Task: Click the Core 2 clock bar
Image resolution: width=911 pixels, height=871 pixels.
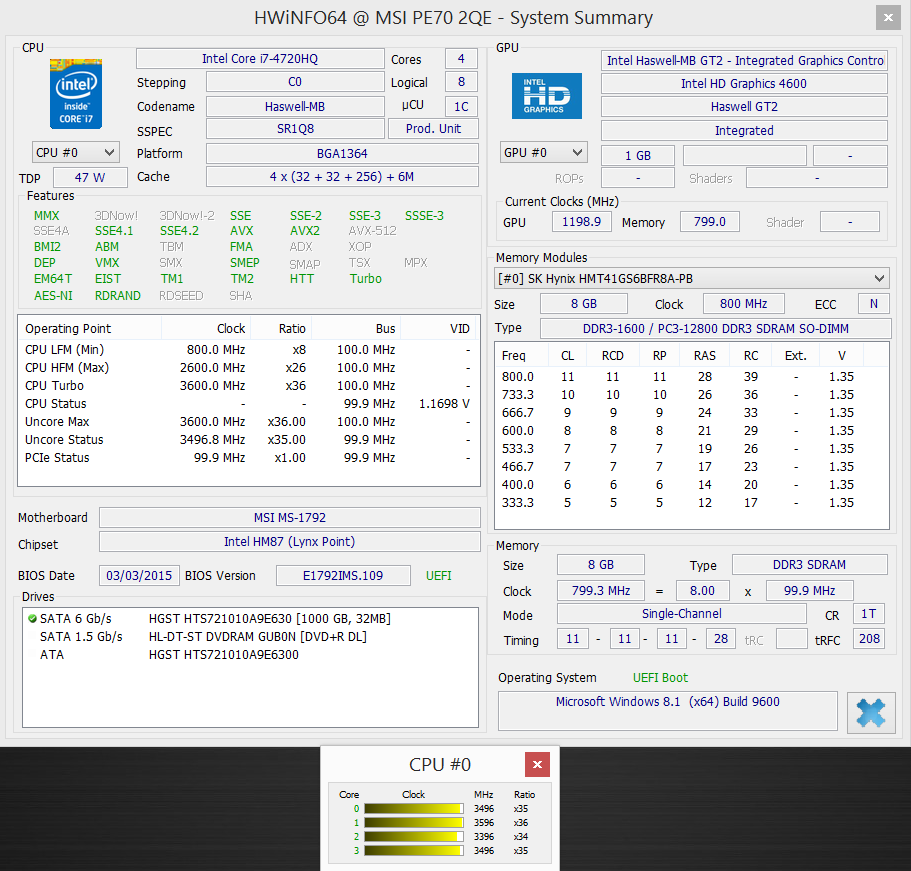Action: pyautogui.click(x=414, y=836)
